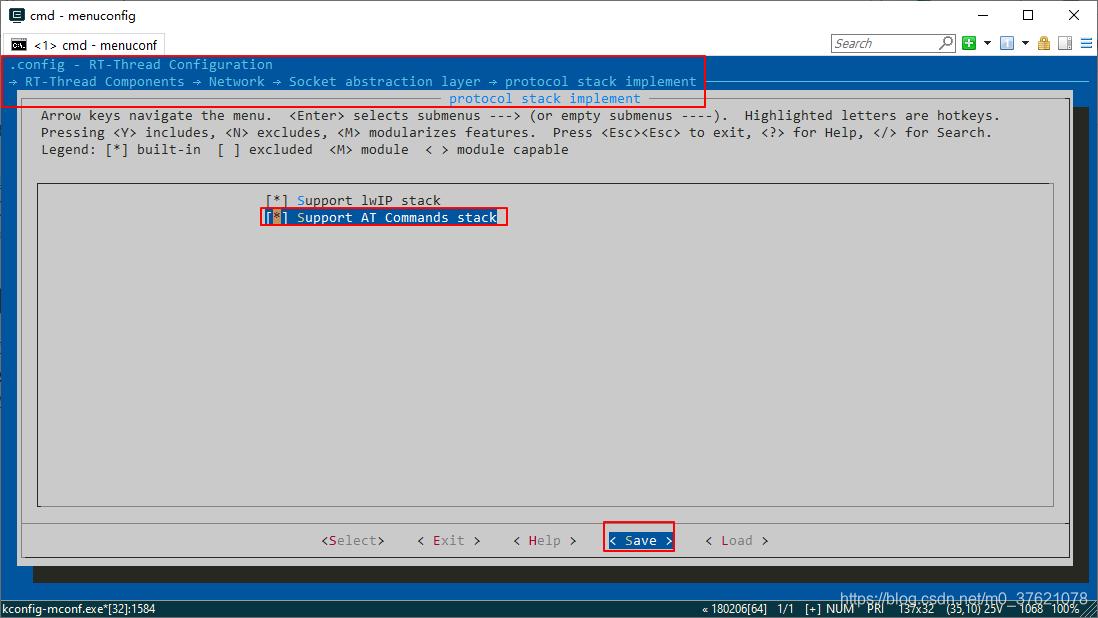Click the '1/1' console count in the status bar
The width and height of the screenshot is (1098, 618).
[786, 609]
